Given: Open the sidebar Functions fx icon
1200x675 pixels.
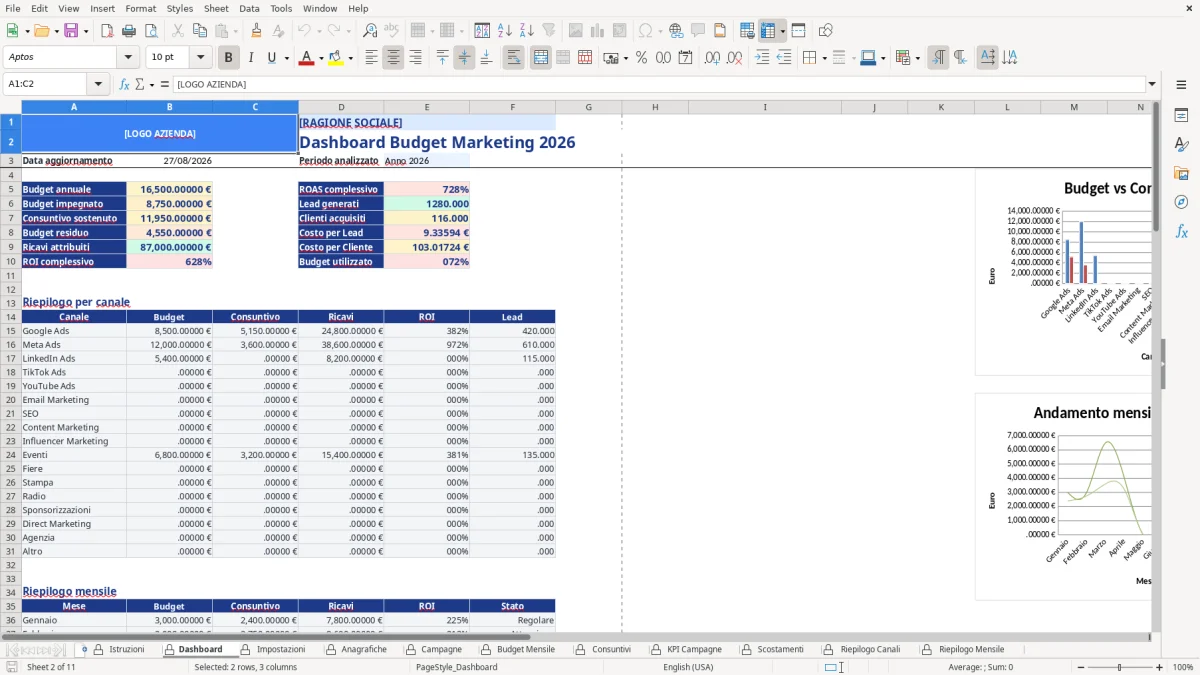Looking at the screenshot, I should coord(1181,231).
